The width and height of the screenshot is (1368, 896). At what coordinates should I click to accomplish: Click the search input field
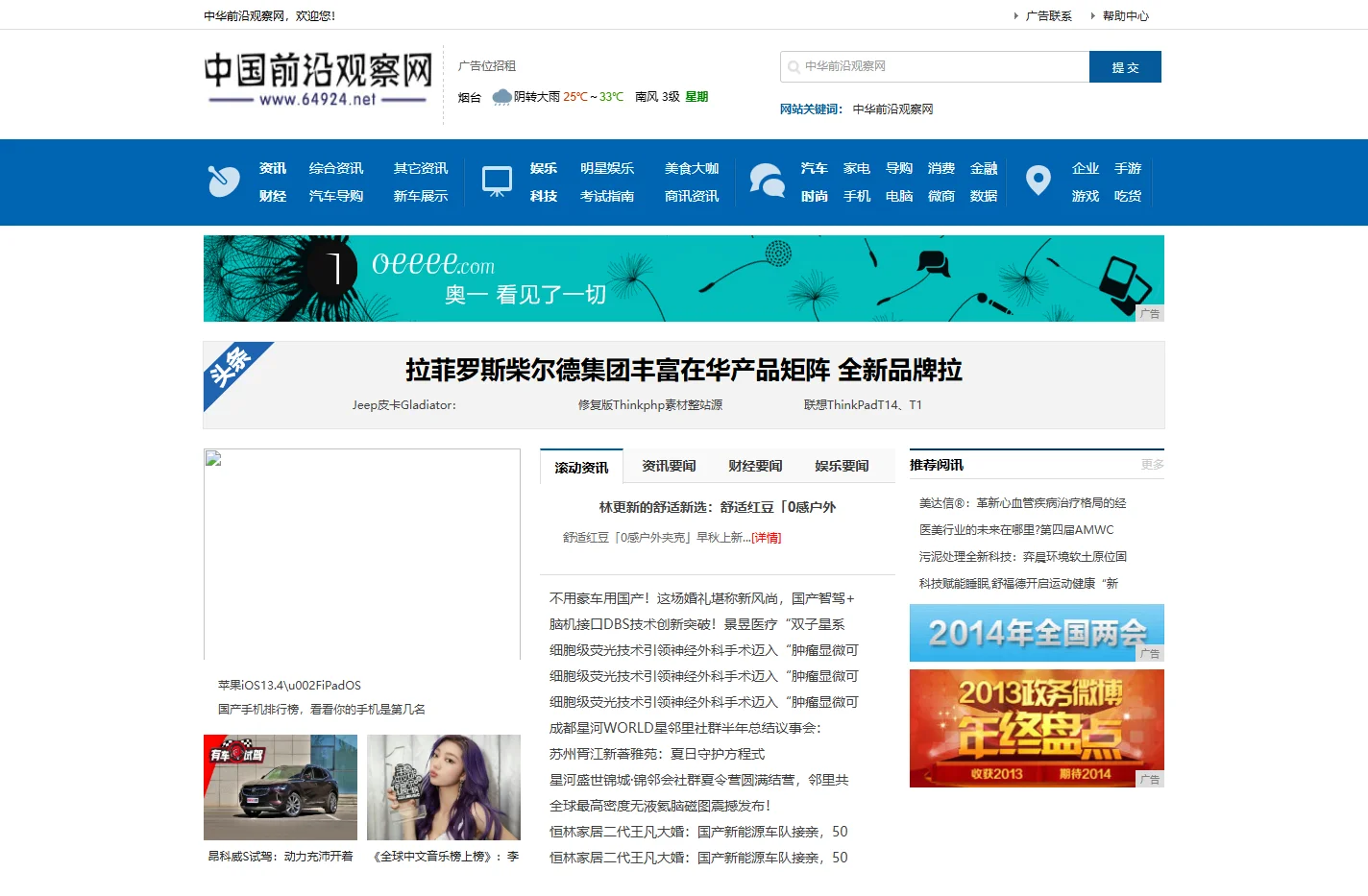(x=935, y=66)
